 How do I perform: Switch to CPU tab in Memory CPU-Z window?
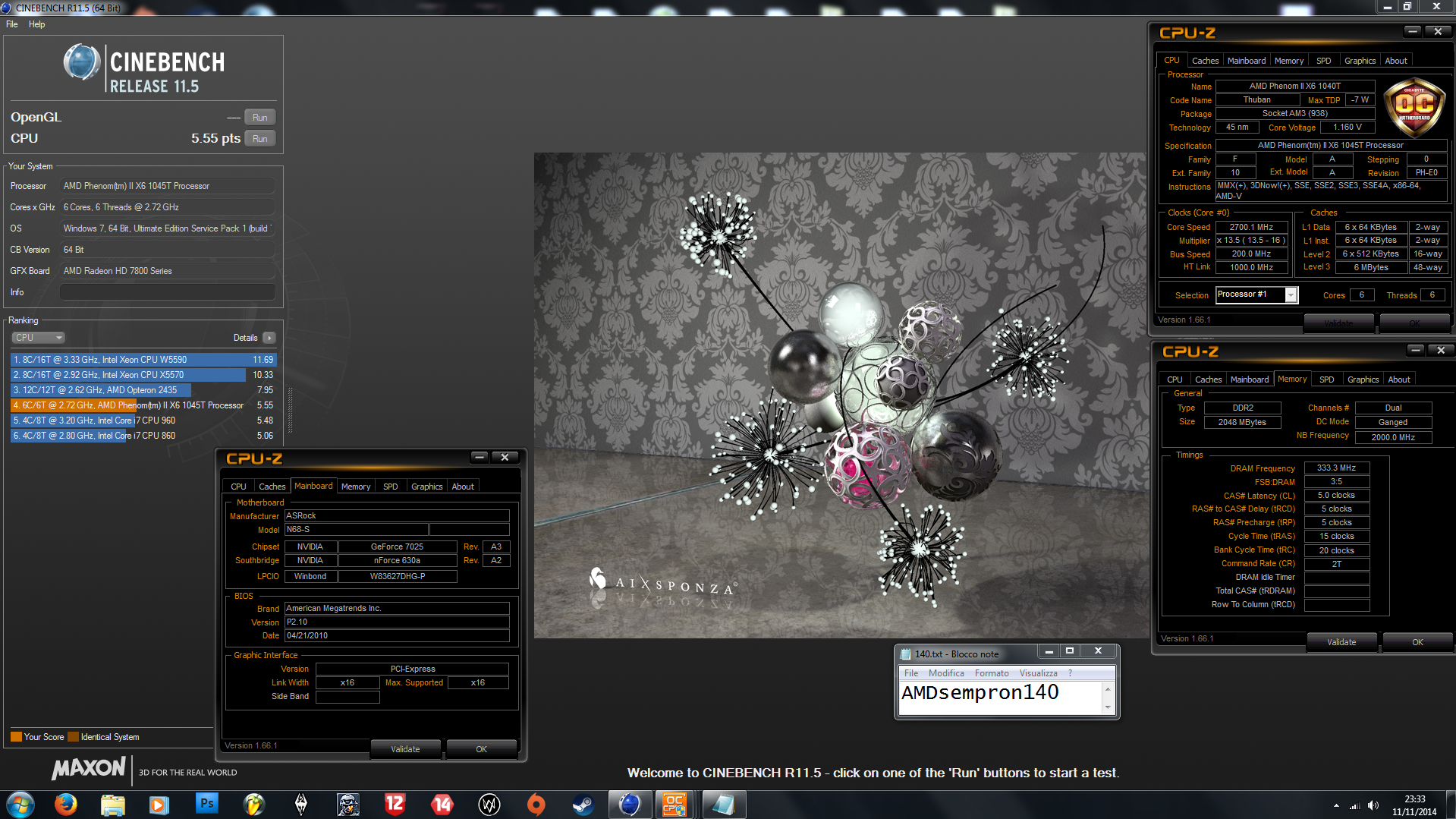(x=1175, y=380)
